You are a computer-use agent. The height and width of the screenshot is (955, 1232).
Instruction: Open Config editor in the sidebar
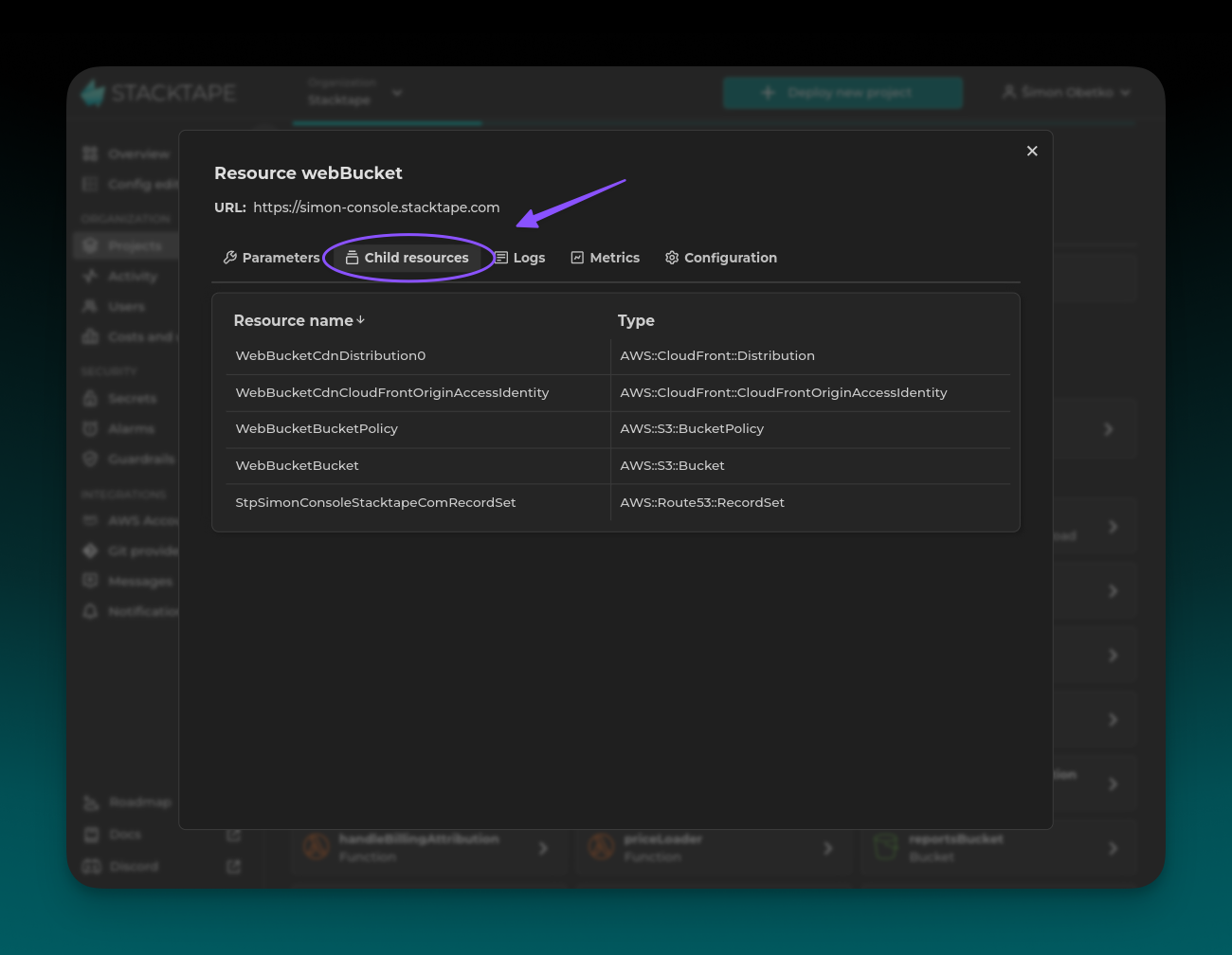pos(129,184)
